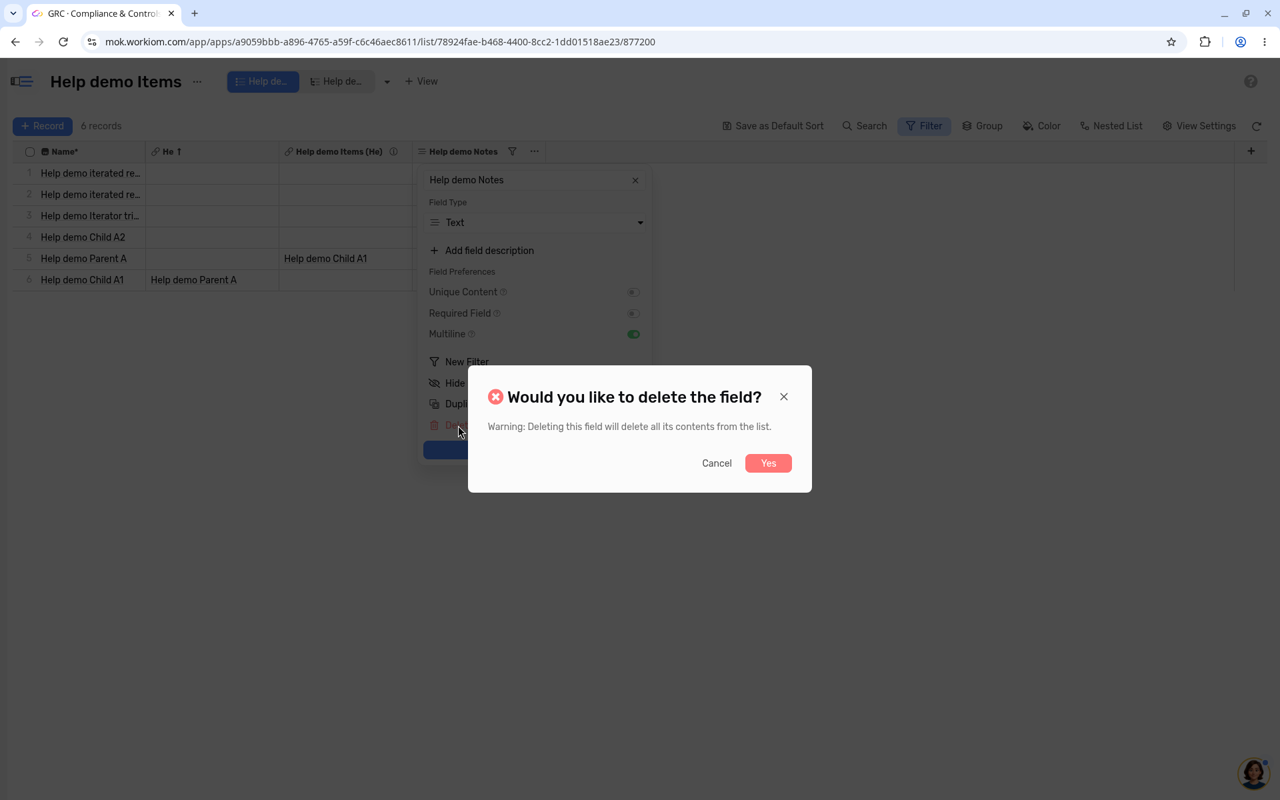This screenshot has height=800, width=1280.
Task: Reload the page in the browser
Action: pos(63,42)
